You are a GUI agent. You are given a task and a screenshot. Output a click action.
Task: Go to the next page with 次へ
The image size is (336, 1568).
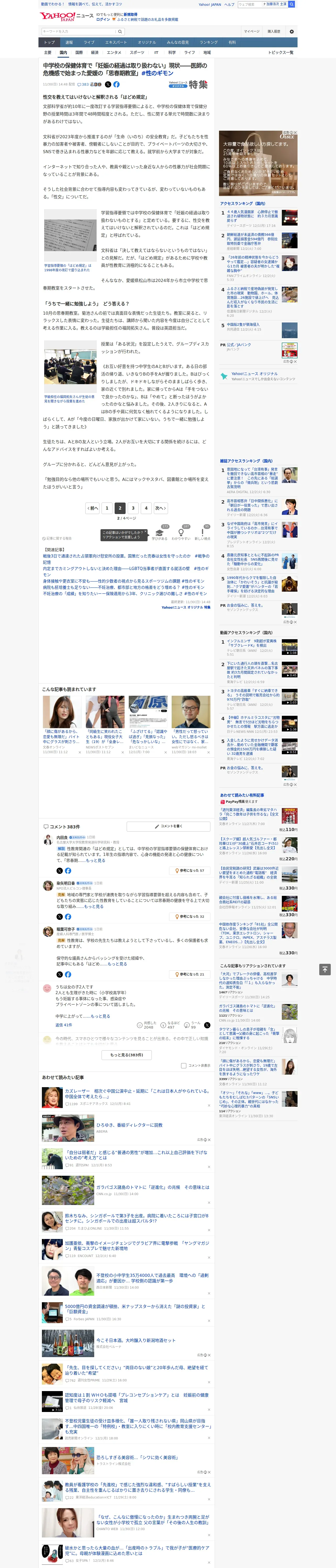(x=160, y=508)
